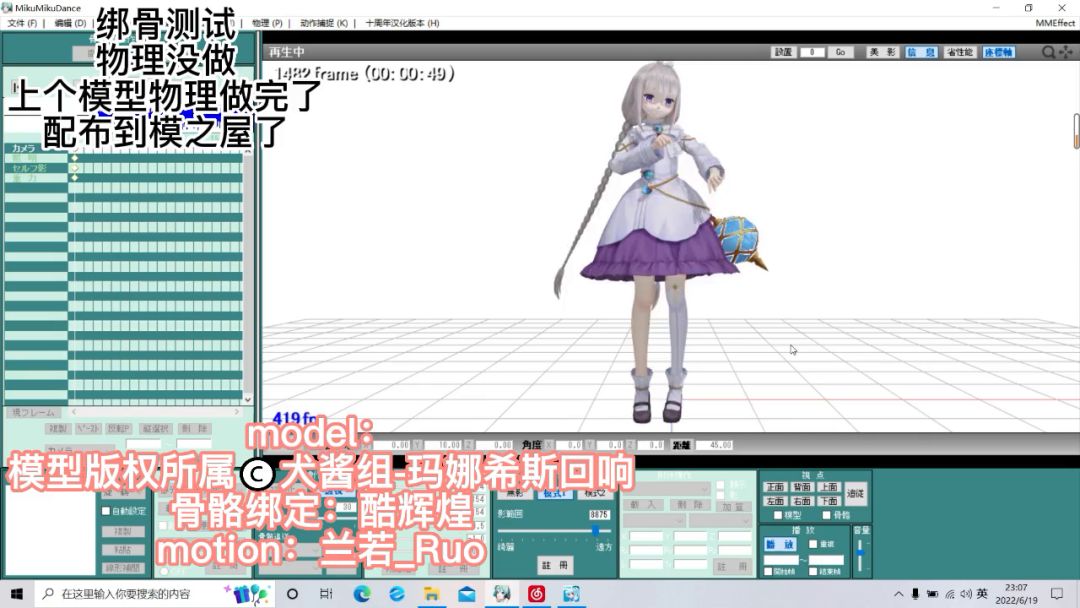Image resolution: width=1080 pixels, height=608 pixels.
Task: Click the 播放 play button
Action: tap(780, 544)
